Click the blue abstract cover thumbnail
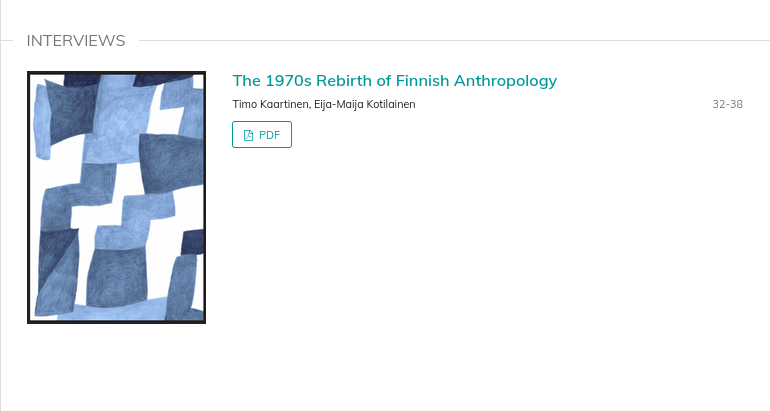The width and height of the screenshot is (770, 411). (x=116, y=197)
